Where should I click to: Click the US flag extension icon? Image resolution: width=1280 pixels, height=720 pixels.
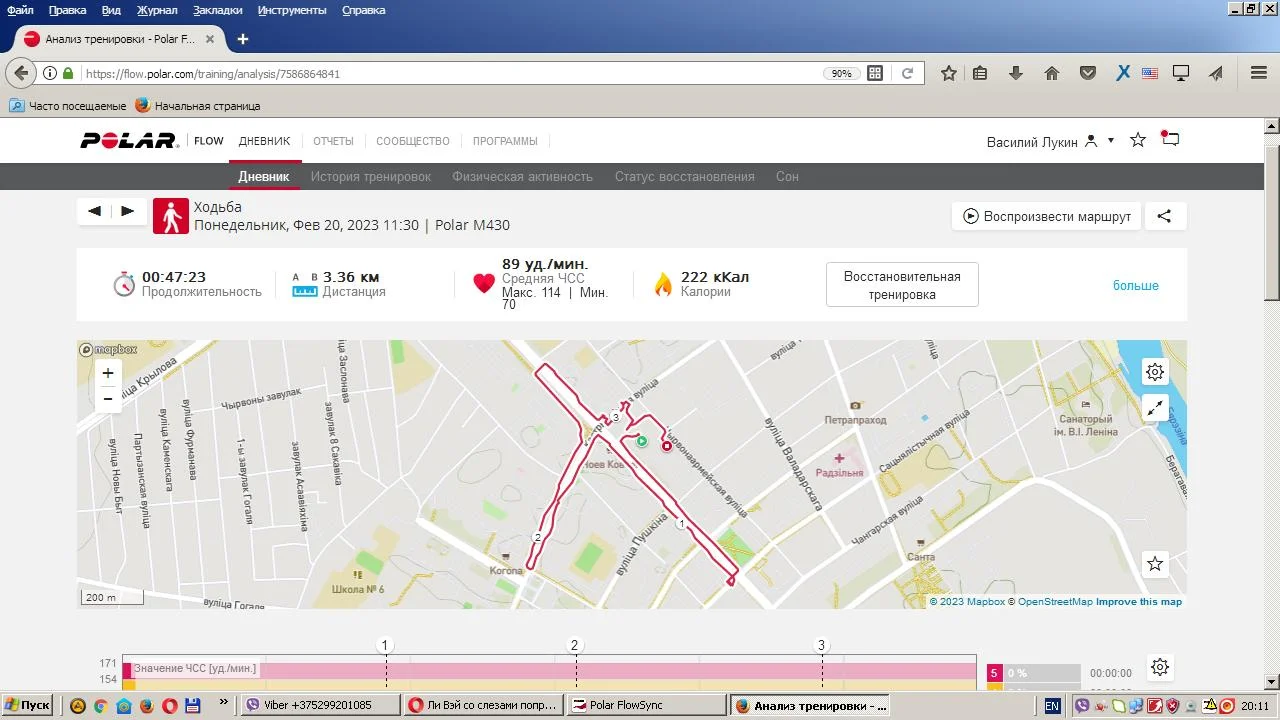(1150, 73)
